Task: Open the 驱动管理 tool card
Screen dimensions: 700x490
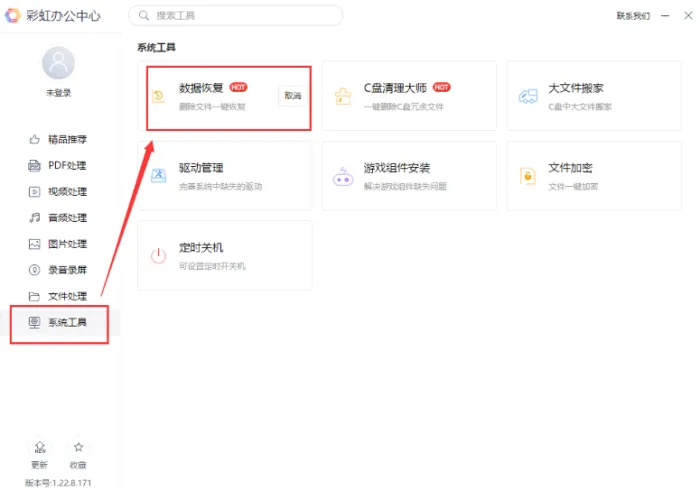Action: [225, 176]
